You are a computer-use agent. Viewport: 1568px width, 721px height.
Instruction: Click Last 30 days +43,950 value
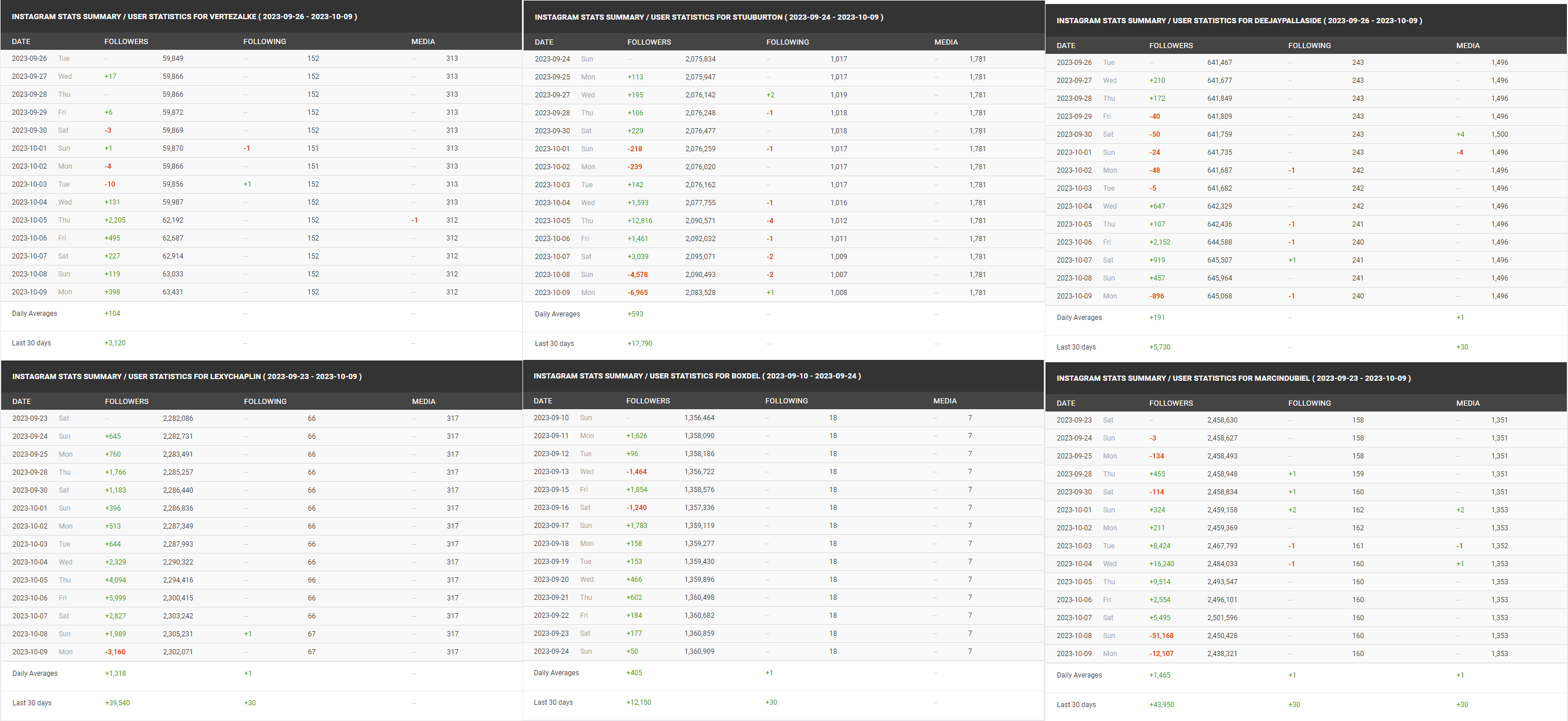[x=1161, y=704]
